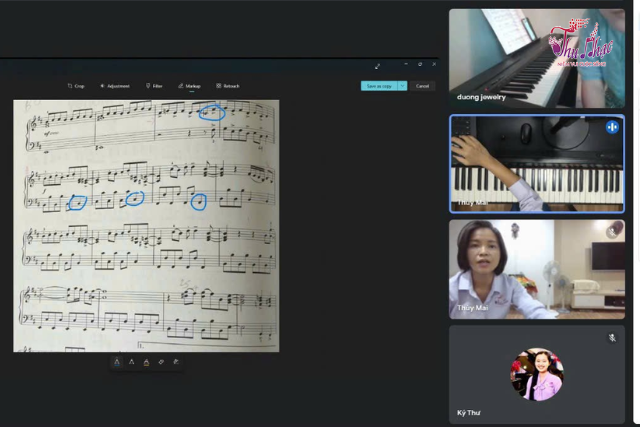This screenshot has height=427, width=640.
Task: Open the Adjustment tab
Action: 115,86
